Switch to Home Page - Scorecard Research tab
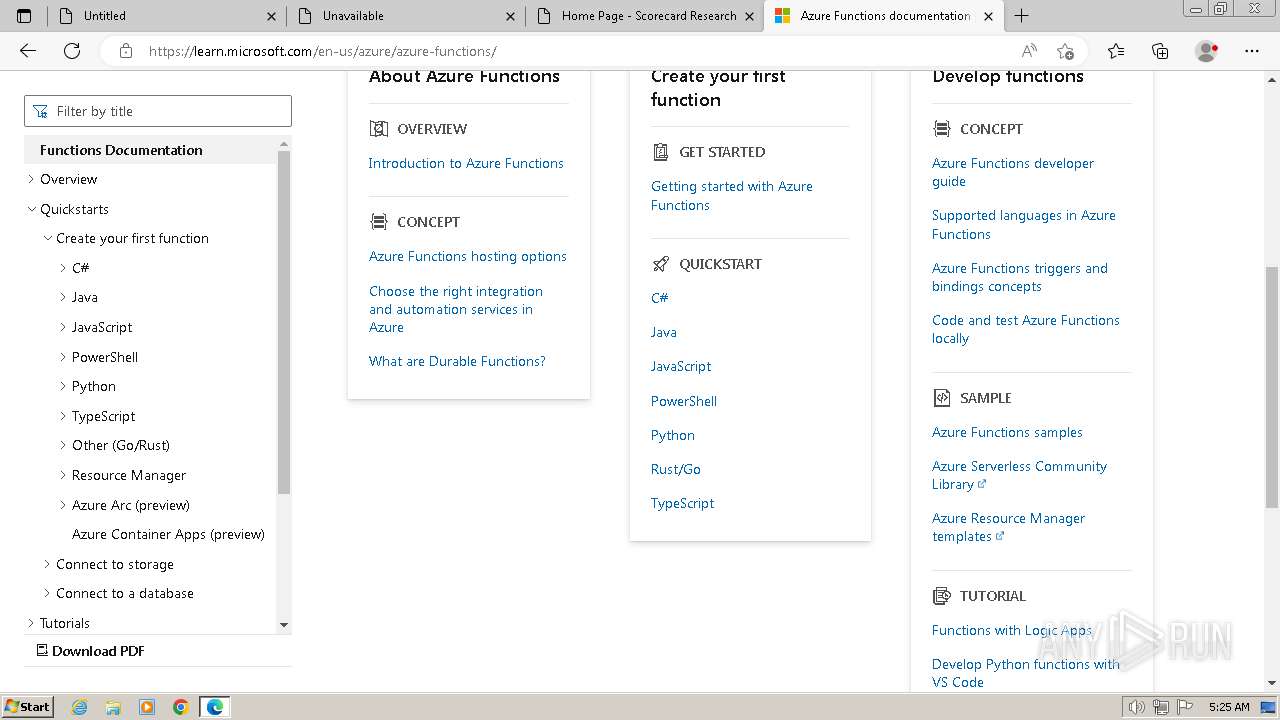 point(644,16)
